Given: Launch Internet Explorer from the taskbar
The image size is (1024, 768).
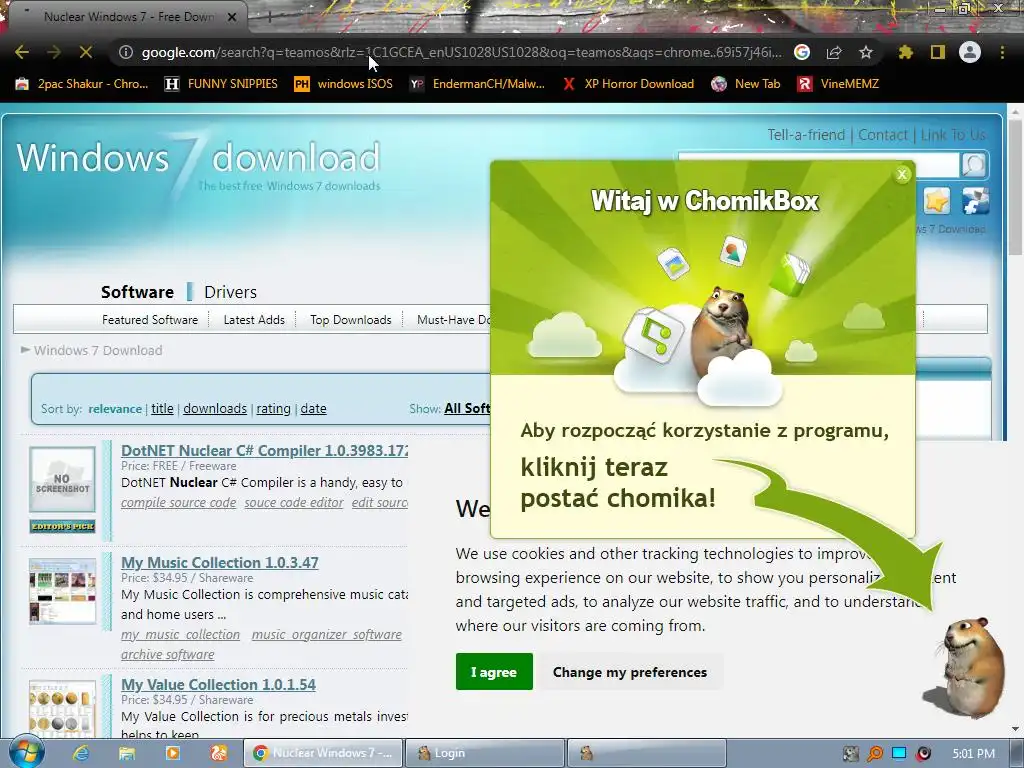Looking at the screenshot, I should pyautogui.click(x=81, y=753).
